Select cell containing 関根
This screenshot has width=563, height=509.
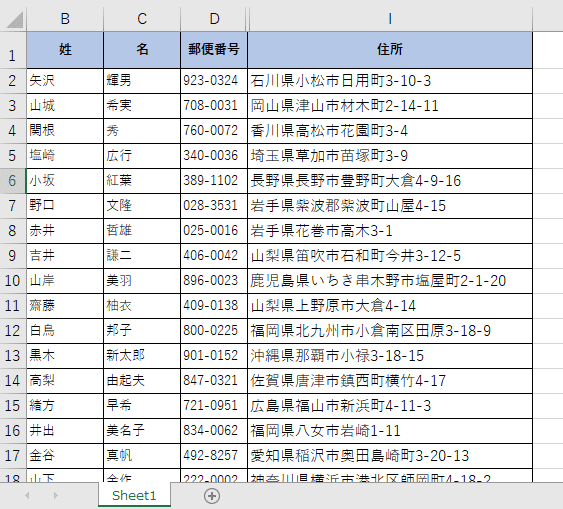point(65,131)
